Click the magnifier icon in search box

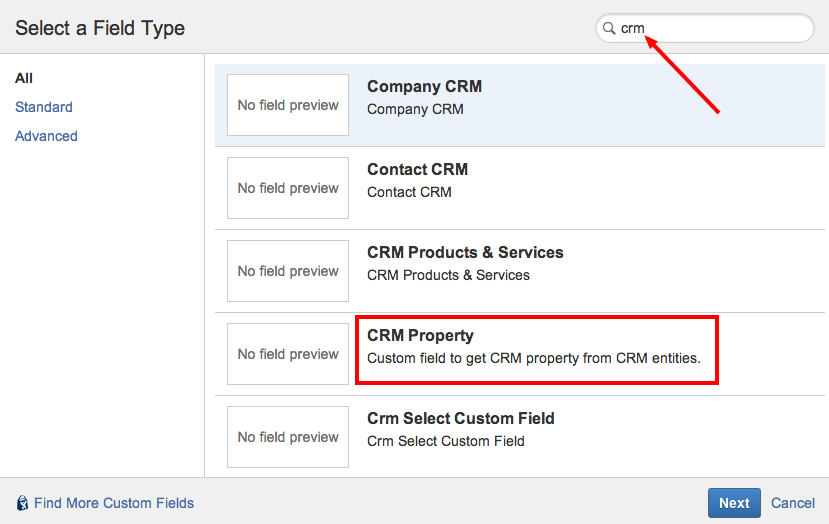[608, 29]
